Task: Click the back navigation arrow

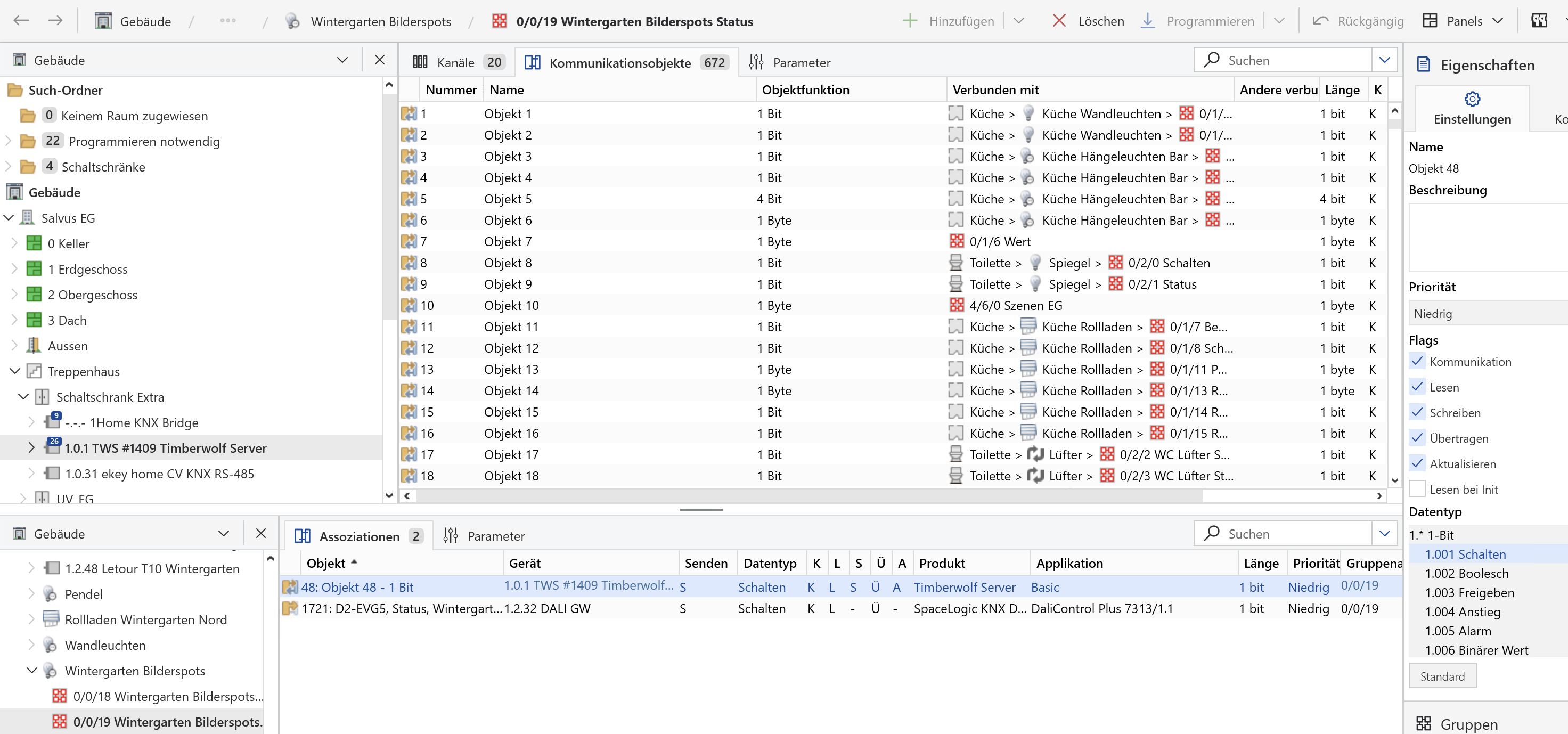Action: 21,21
